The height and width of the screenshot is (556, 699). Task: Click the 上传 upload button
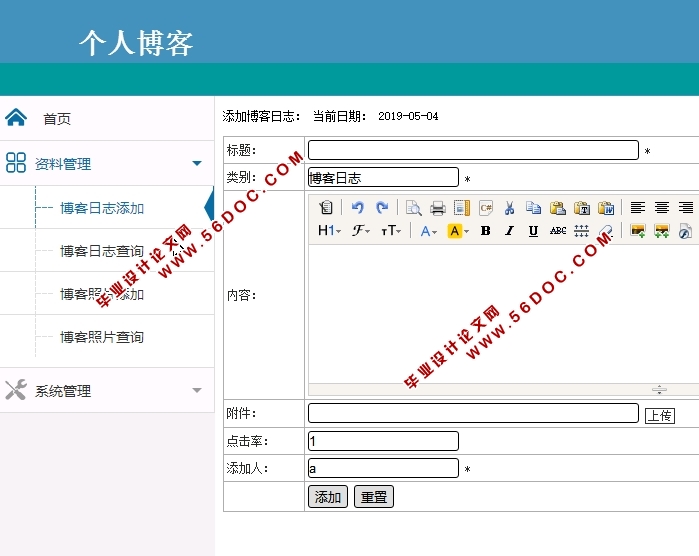point(658,415)
